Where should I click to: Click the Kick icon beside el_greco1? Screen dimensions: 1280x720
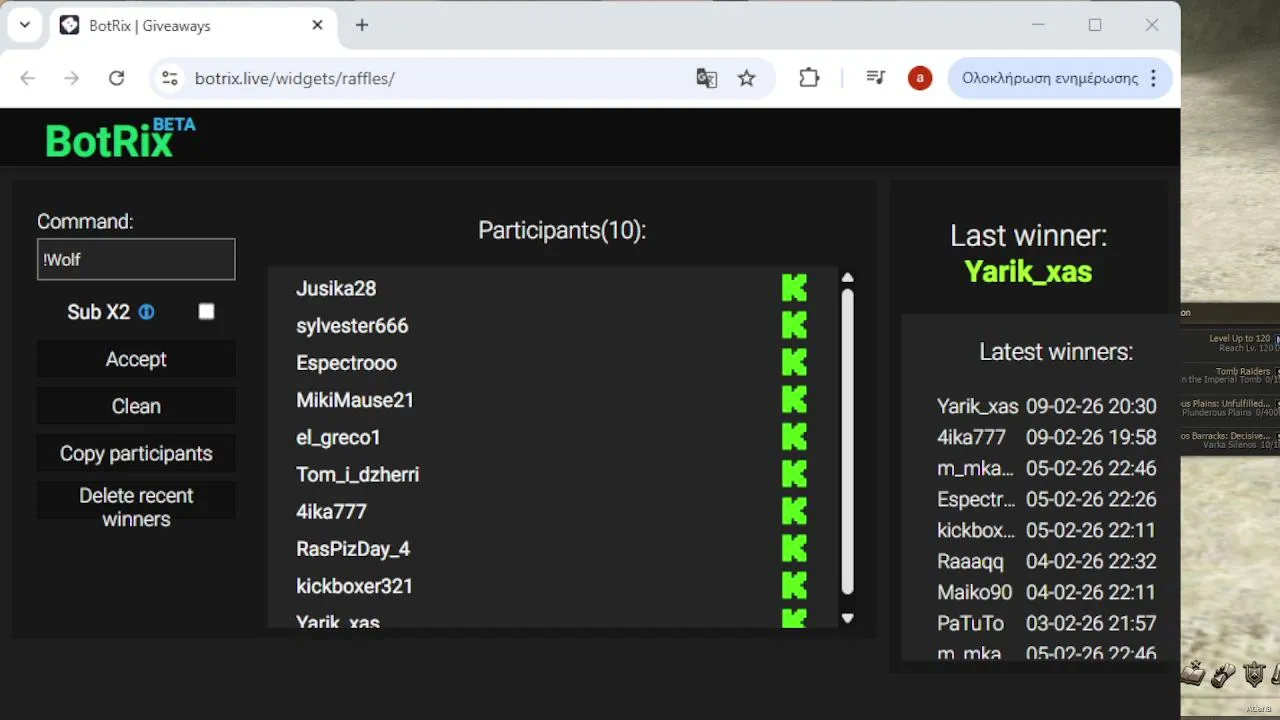coord(794,437)
